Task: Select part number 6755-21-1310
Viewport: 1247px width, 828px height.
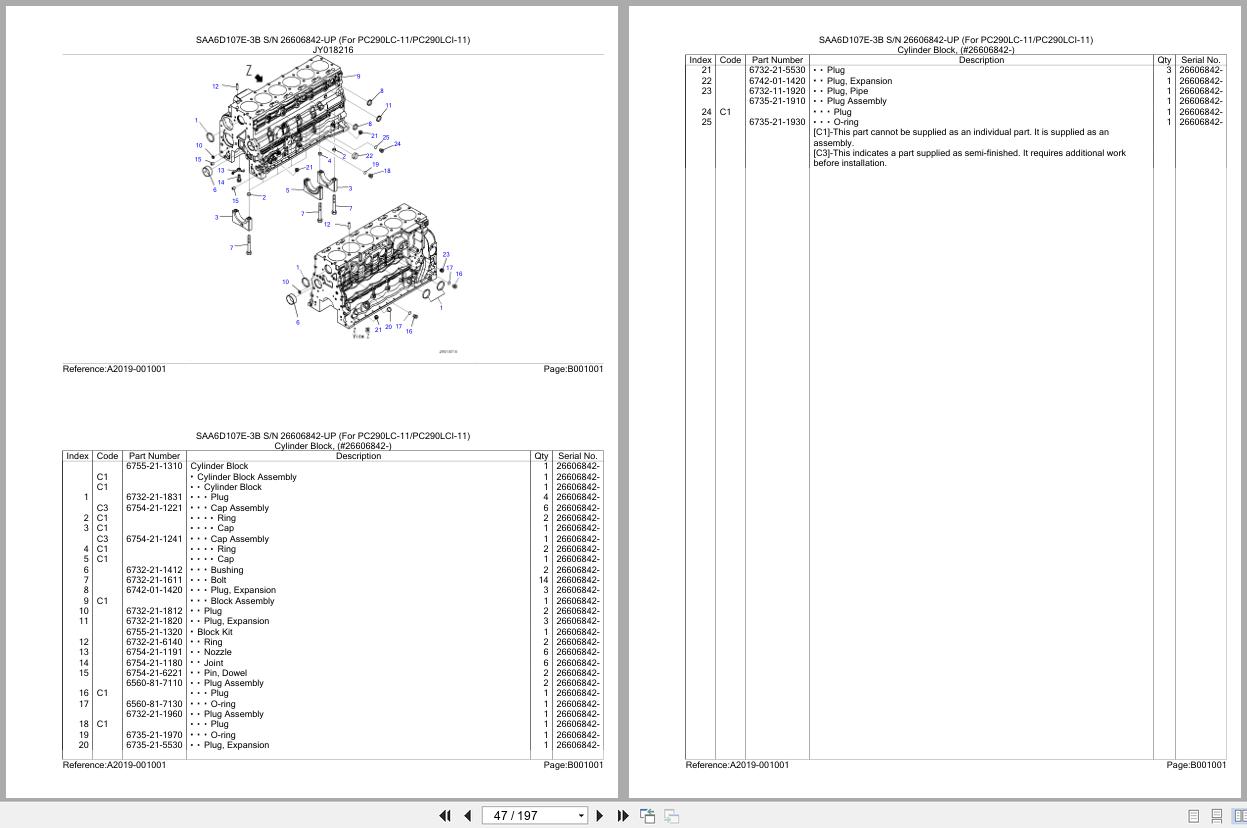Action: (x=154, y=466)
